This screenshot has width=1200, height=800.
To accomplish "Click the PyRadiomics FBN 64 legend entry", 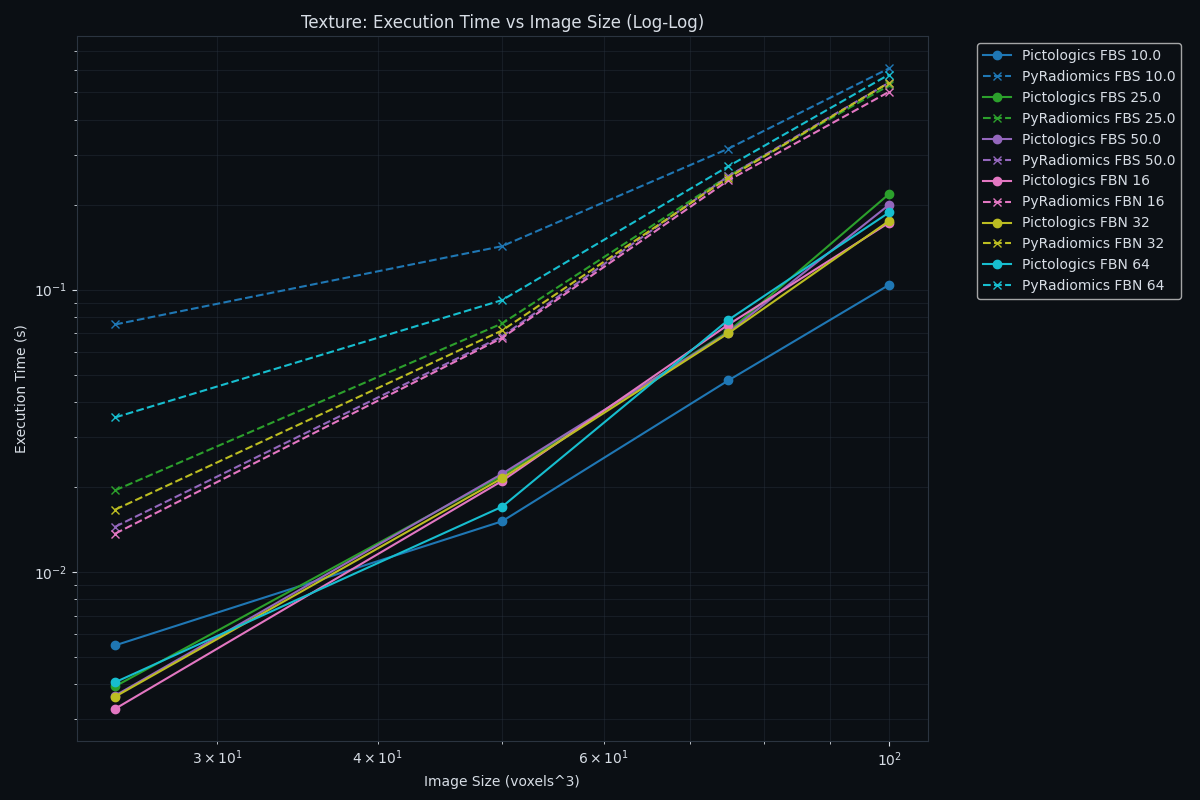I will coord(1092,286).
